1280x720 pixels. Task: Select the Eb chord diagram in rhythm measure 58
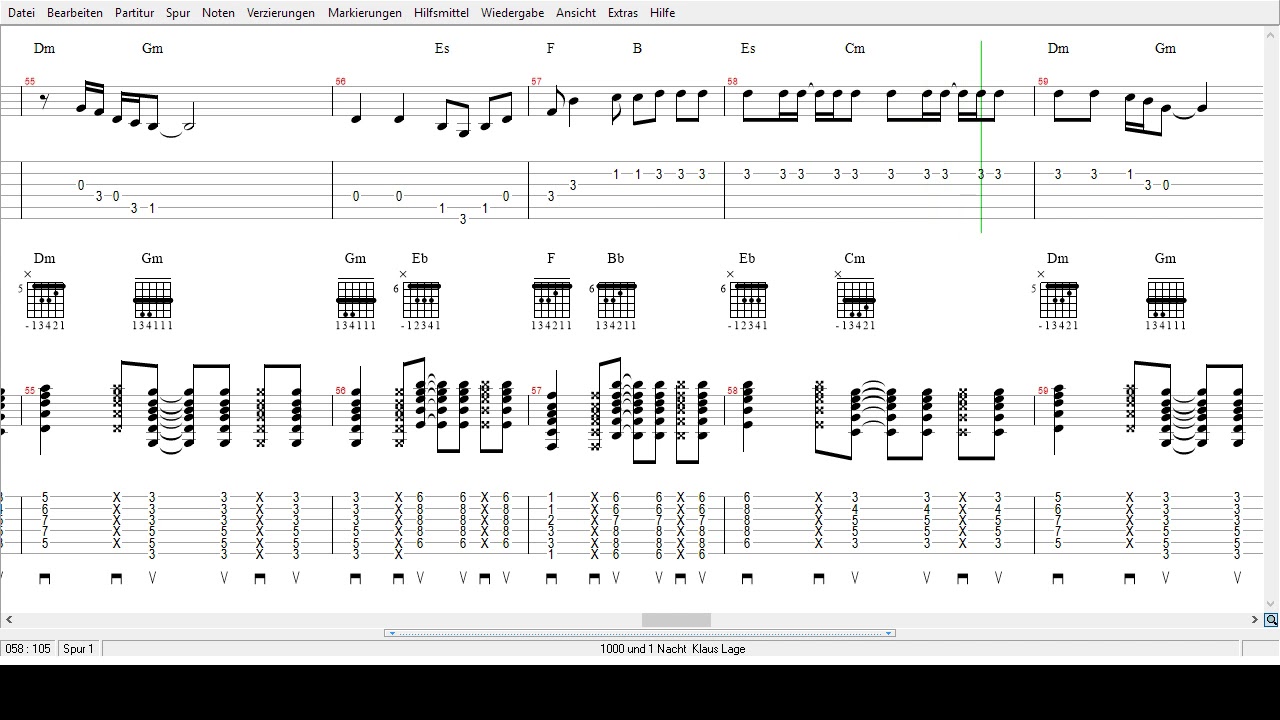[x=746, y=300]
